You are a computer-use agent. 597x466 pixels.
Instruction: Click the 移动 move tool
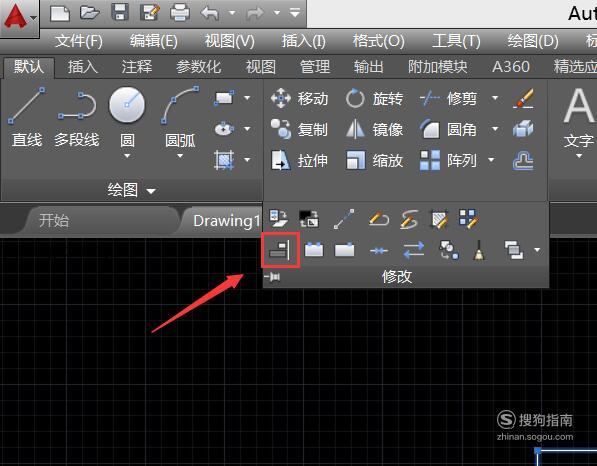(x=299, y=99)
